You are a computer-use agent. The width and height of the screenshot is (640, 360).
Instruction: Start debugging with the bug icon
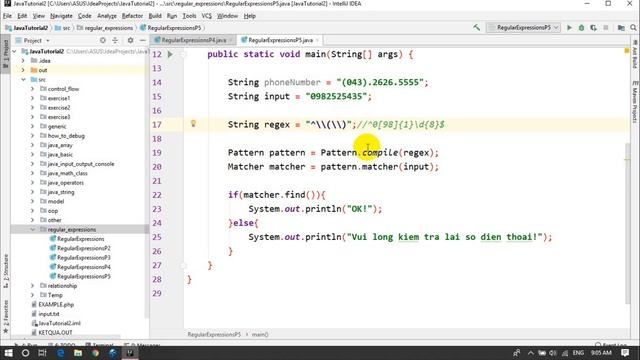581,28
